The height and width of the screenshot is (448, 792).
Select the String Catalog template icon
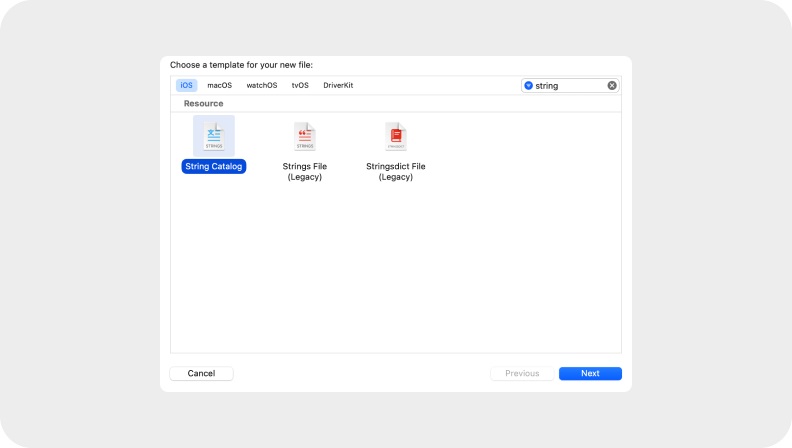tap(214, 135)
